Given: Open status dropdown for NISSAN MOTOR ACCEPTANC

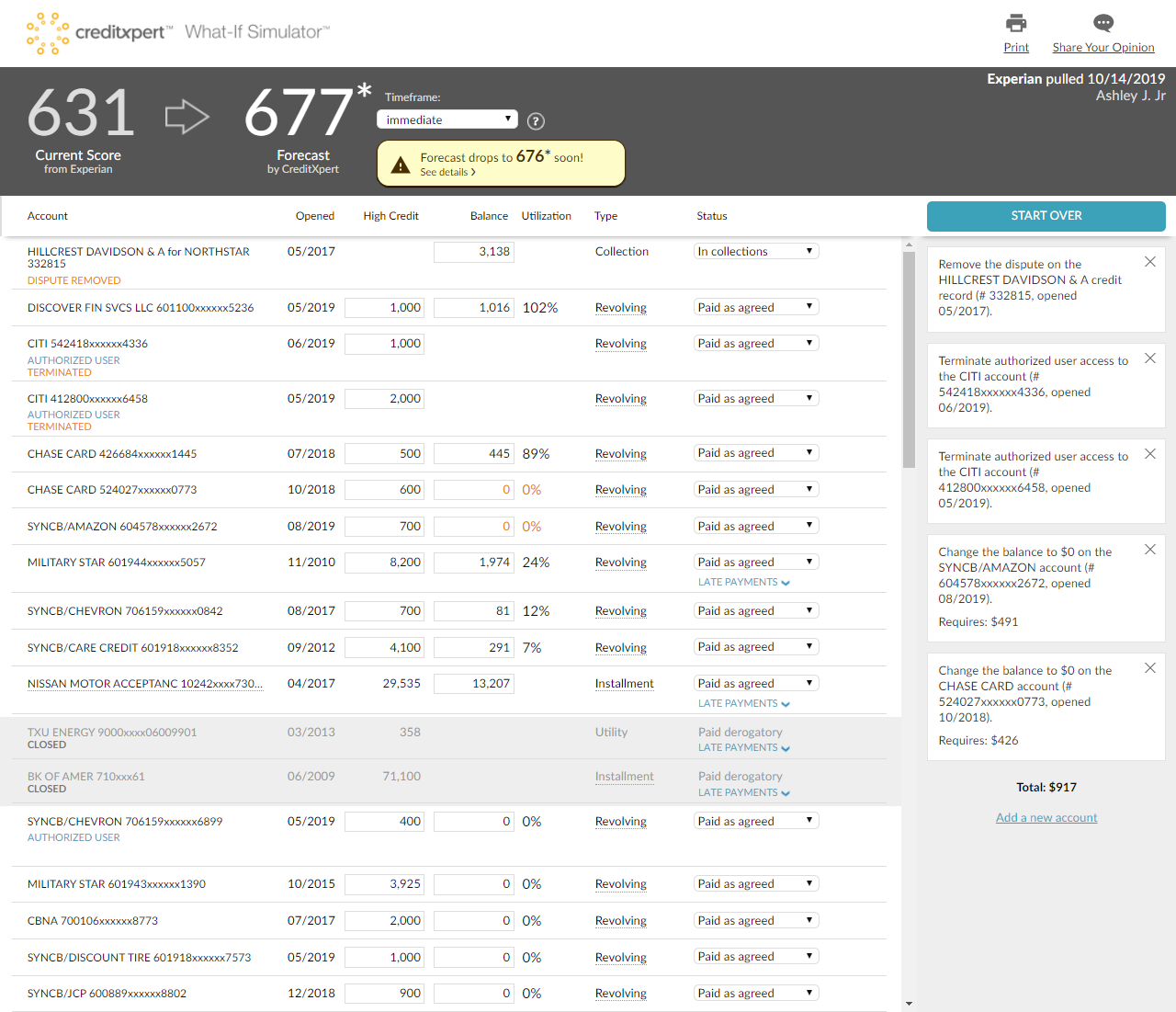Looking at the screenshot, I should pos(756,683).
